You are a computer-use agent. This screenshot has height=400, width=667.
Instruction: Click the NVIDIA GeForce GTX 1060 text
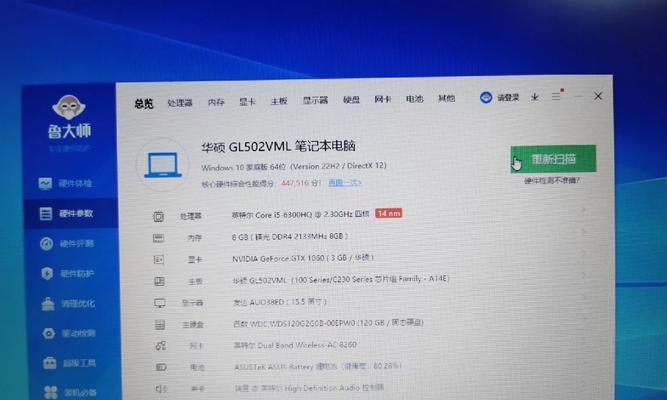[x=303, y=258]
